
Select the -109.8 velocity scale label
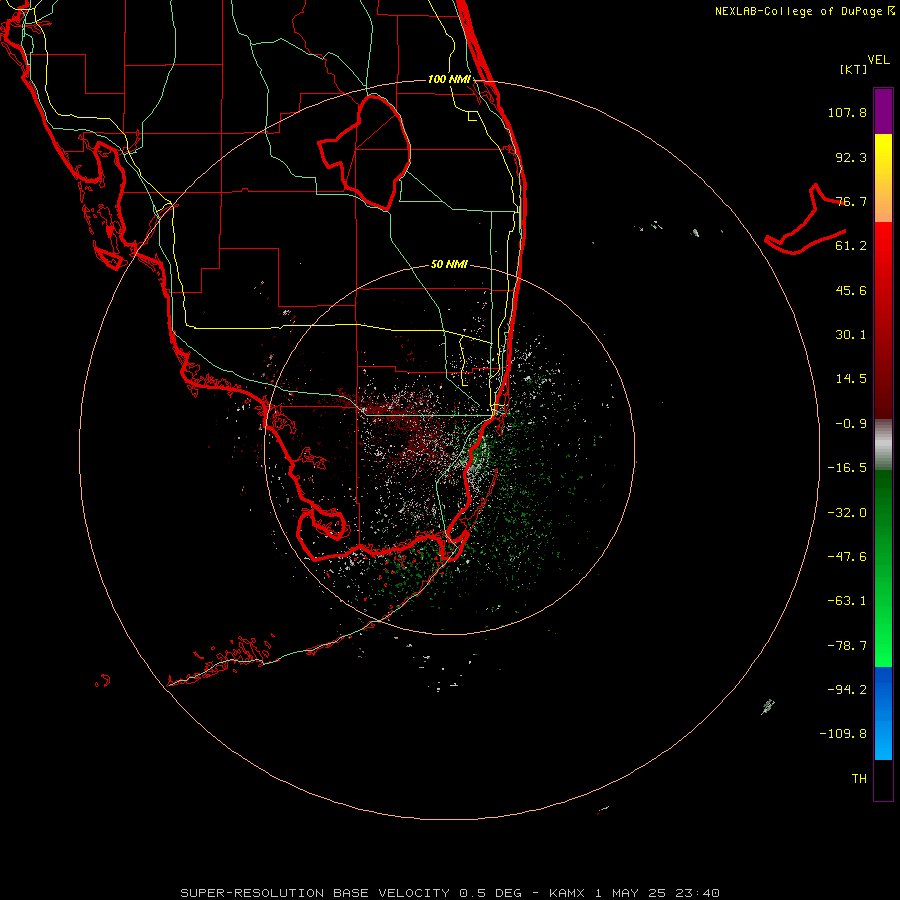(843, 734)
